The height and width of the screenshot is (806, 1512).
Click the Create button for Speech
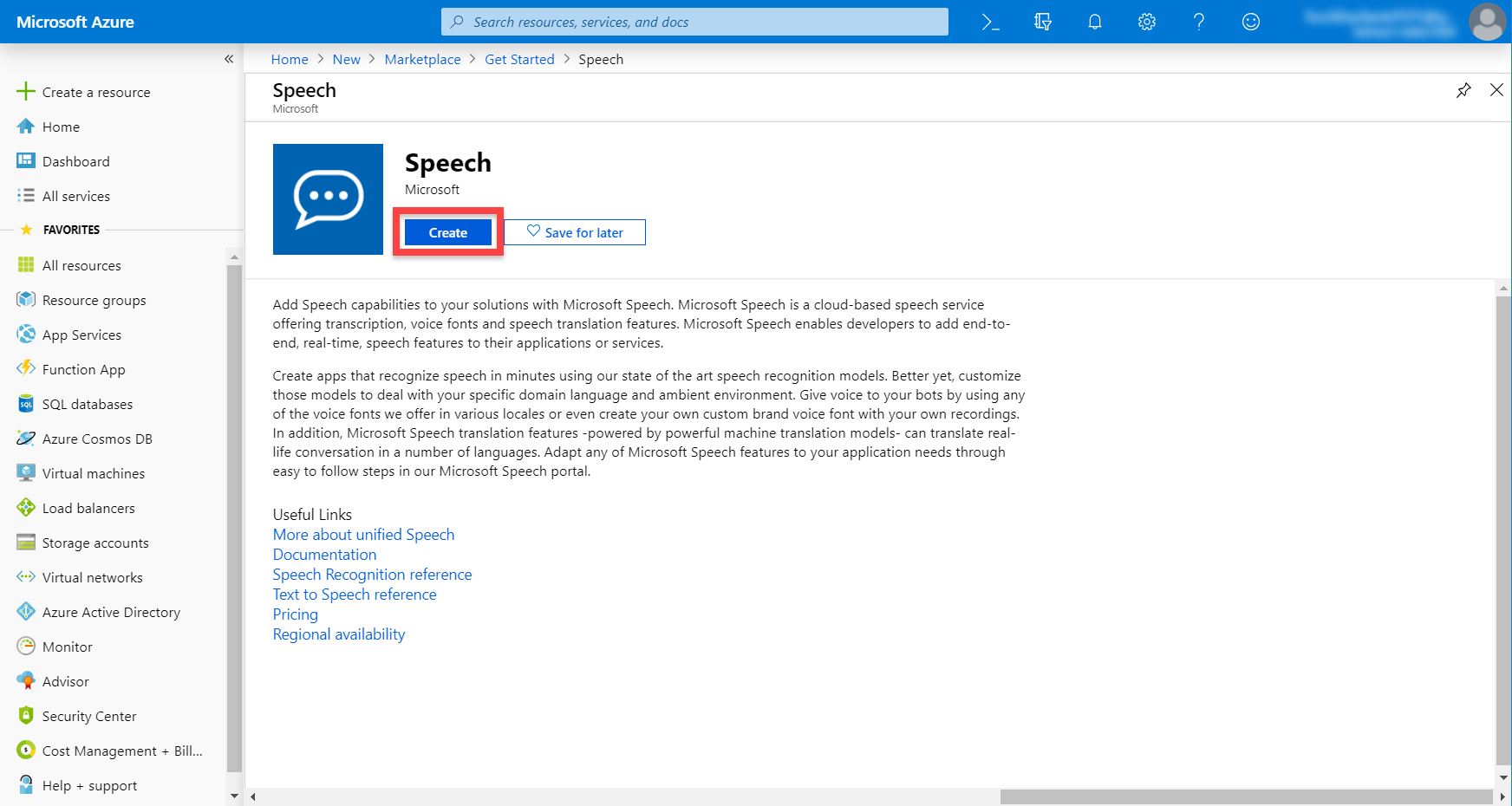coord(448,232)
